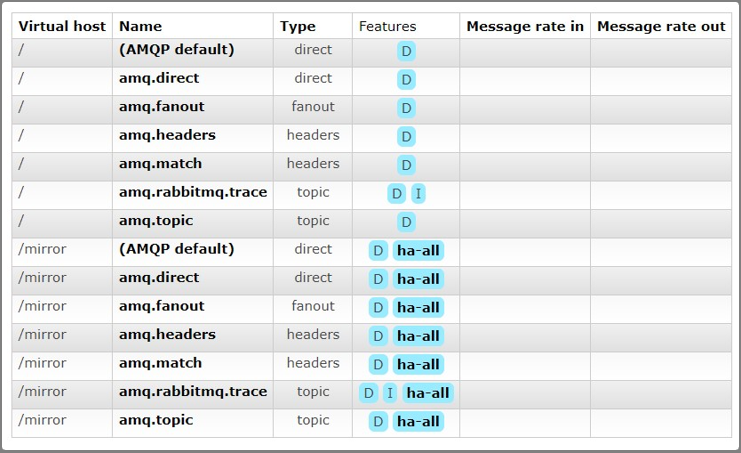
Task: Click the Features column header
Action: 387,26
